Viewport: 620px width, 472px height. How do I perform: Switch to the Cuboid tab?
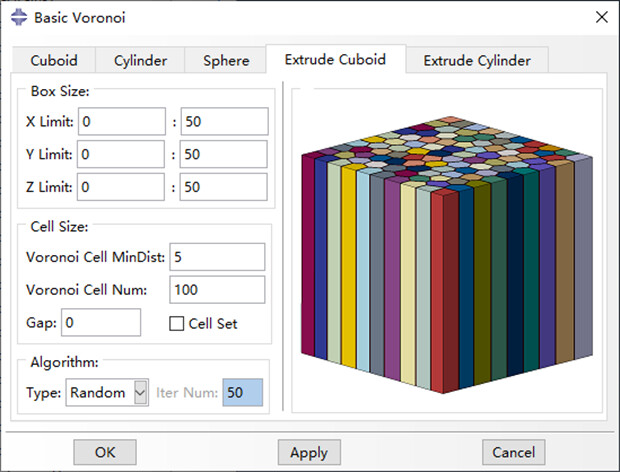[x=54, y=60]
